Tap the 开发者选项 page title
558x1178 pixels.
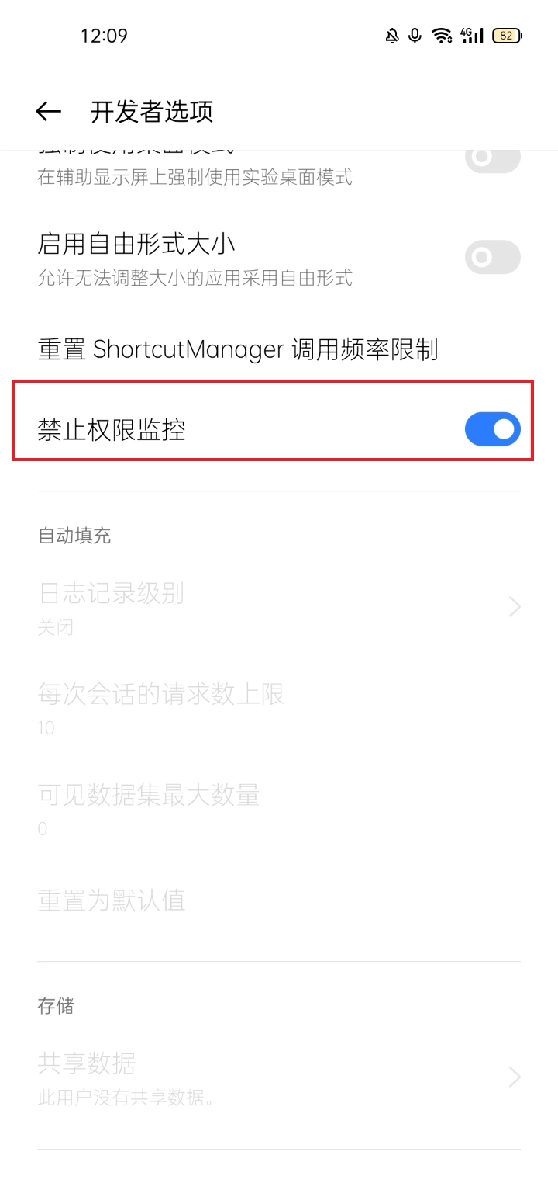(152, 112)
